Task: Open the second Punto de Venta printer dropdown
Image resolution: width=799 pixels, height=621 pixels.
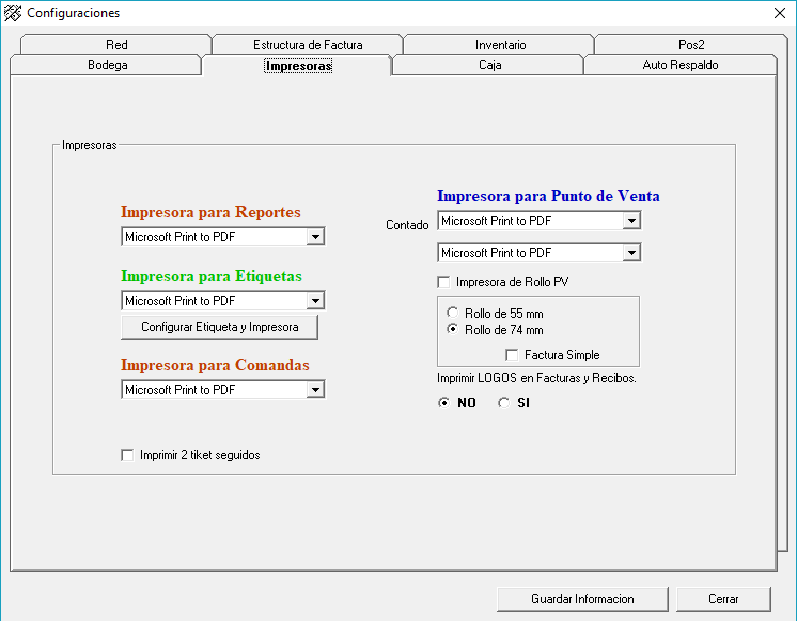Action: (631, 253)
